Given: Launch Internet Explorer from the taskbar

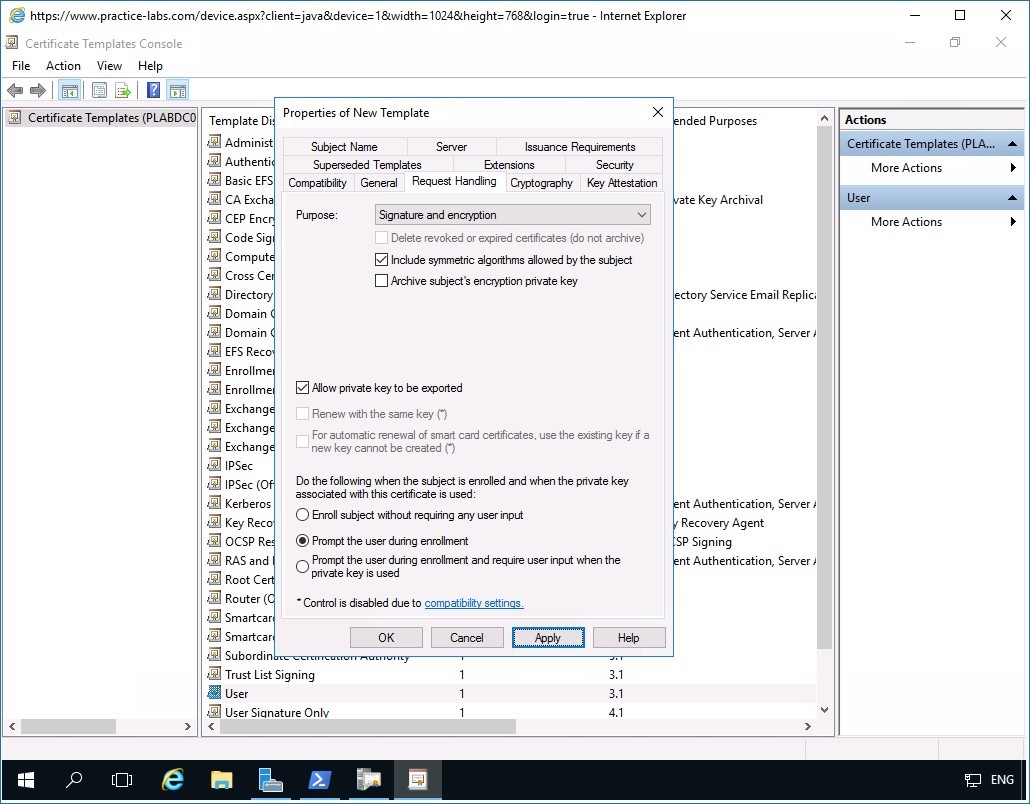Looking at the screenshot, I should [x=172, y=779].
